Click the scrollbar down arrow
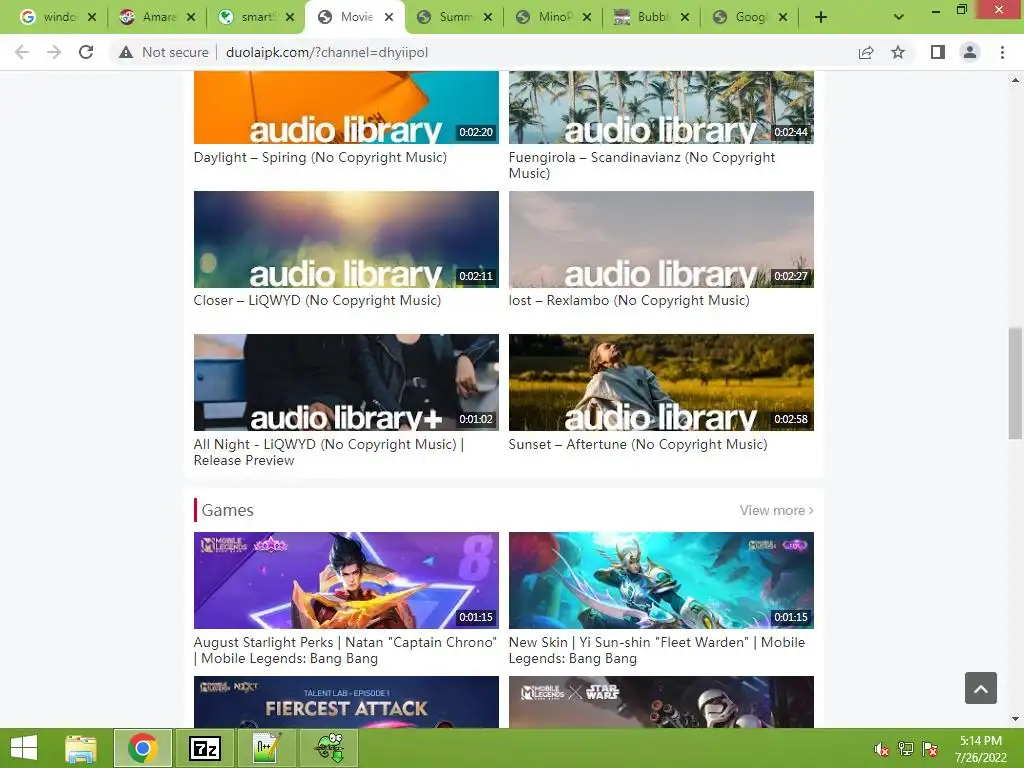Viewport: 1024px width, 768px height. [1015, 720]
